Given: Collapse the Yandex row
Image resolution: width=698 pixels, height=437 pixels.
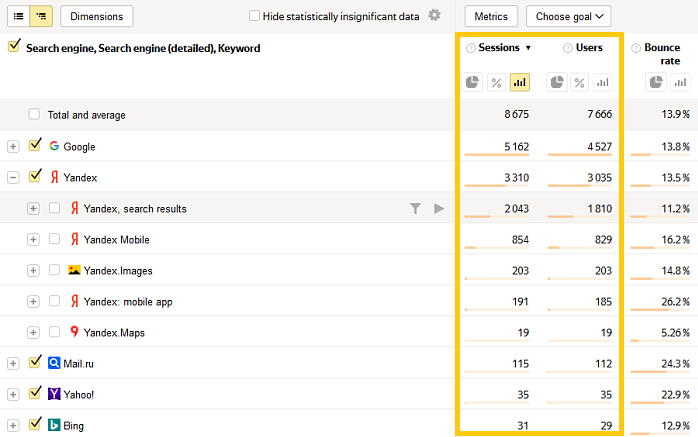Looking at the screenshot, I should point(13,177).
